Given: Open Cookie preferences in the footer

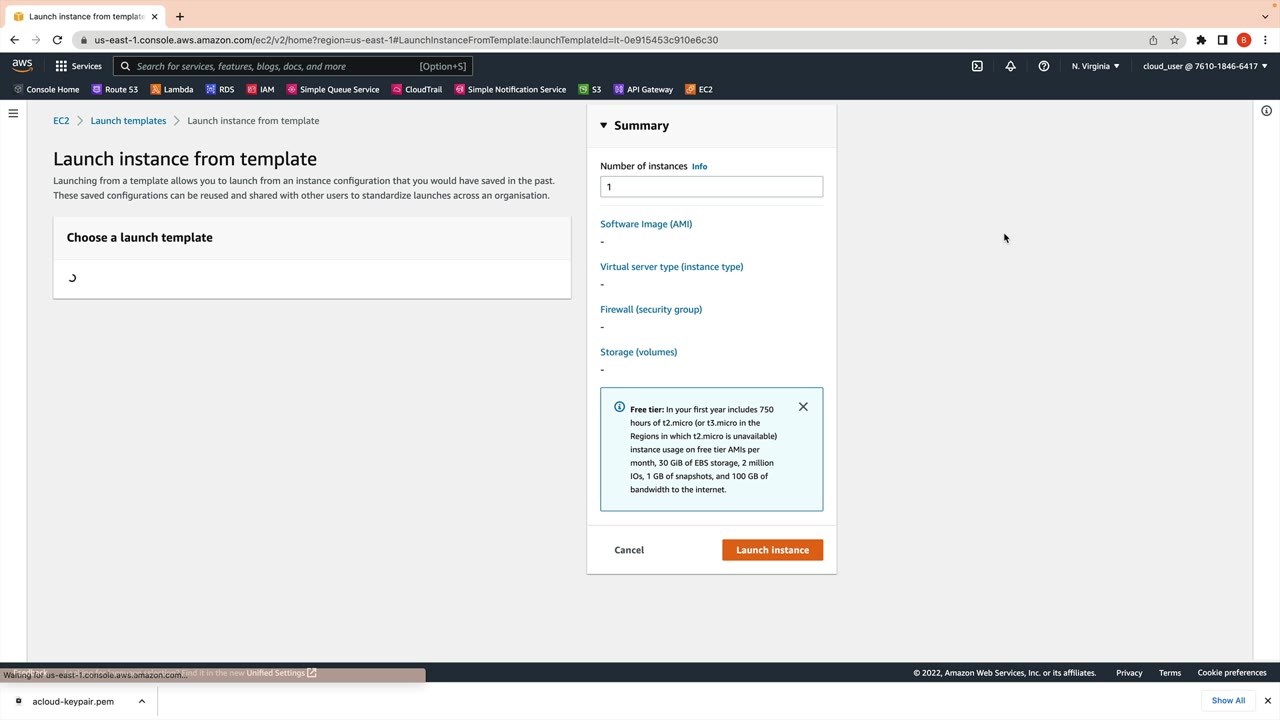Looking at the screenshot, I should click(1232, 673).
